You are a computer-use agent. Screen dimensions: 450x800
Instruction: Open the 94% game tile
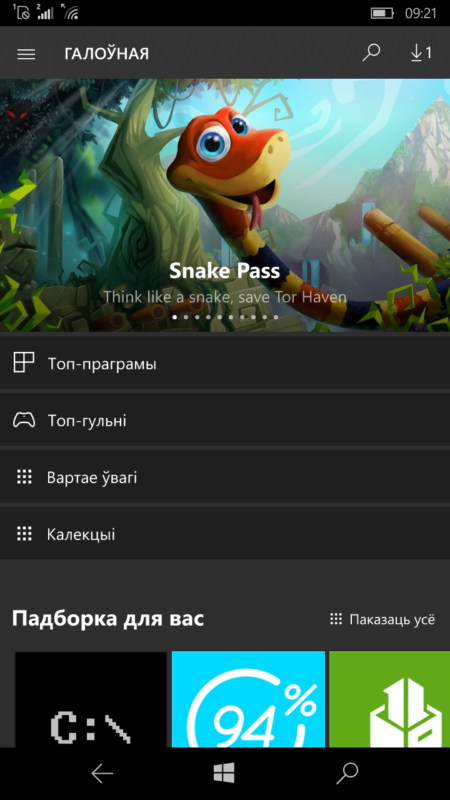coord(248,699)
